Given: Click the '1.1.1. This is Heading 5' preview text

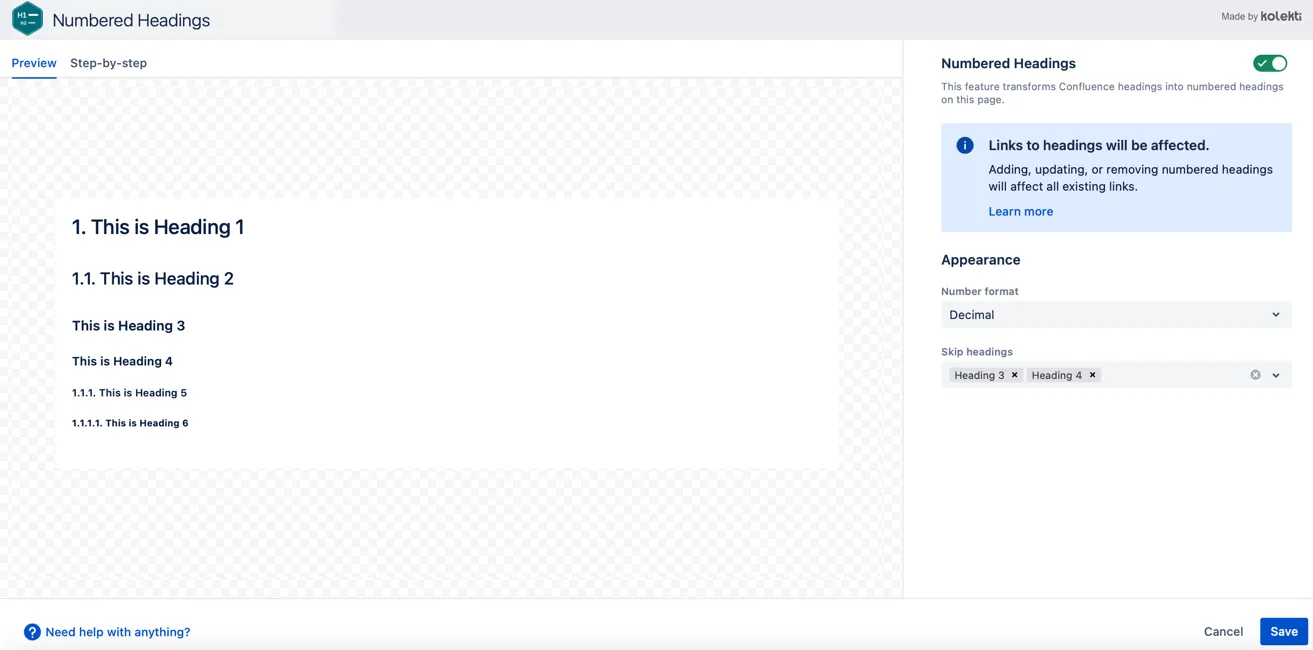Looking at the screenshot, I should coord(129,393).
